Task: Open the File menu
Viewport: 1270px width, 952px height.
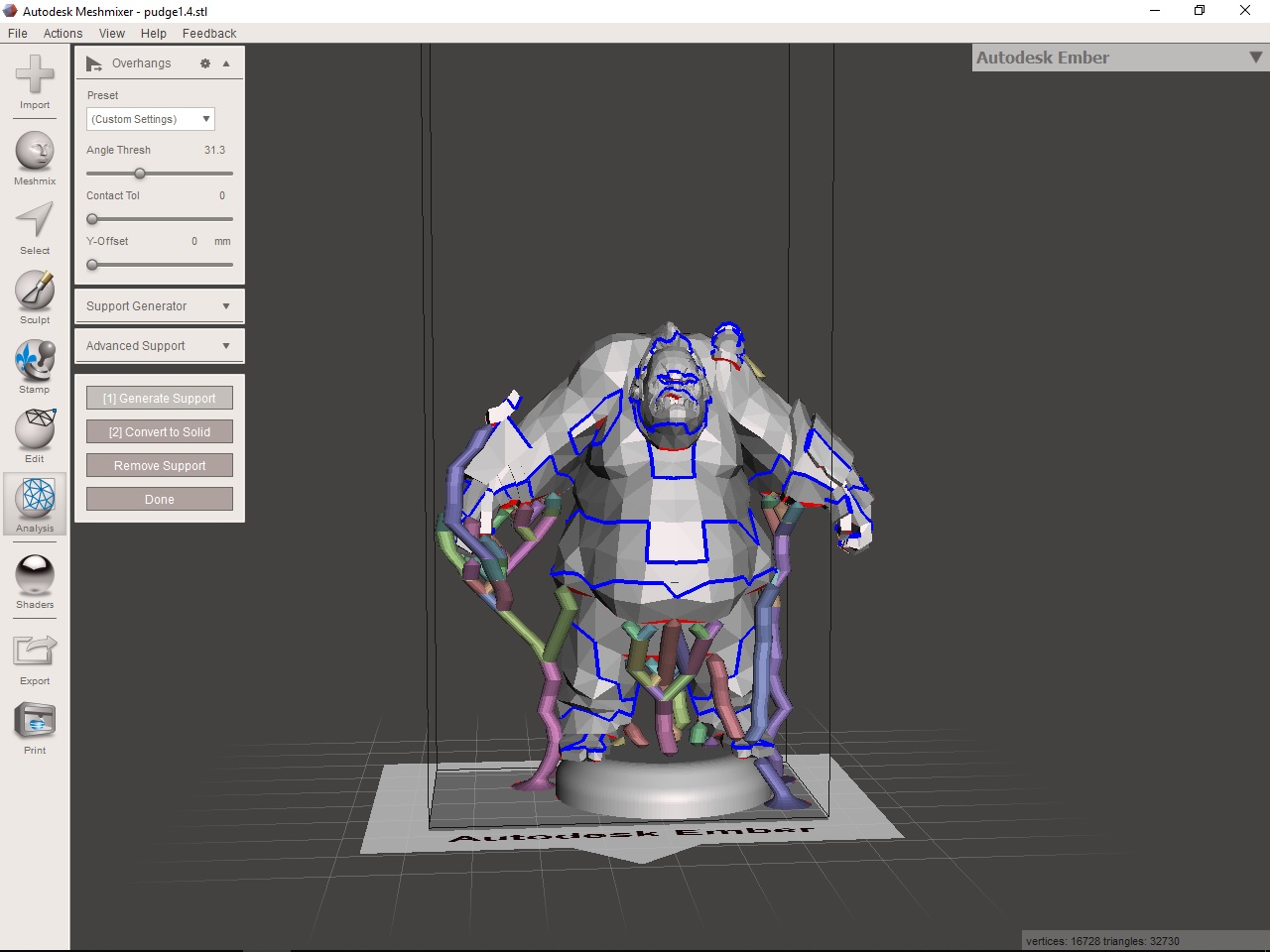Action: coord(18,33)
